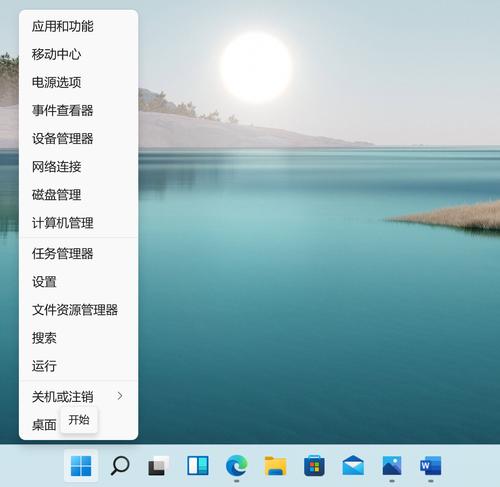Open Task View icon on taskbar
This screenshot has width=500, height=487.
coord(158,466)
